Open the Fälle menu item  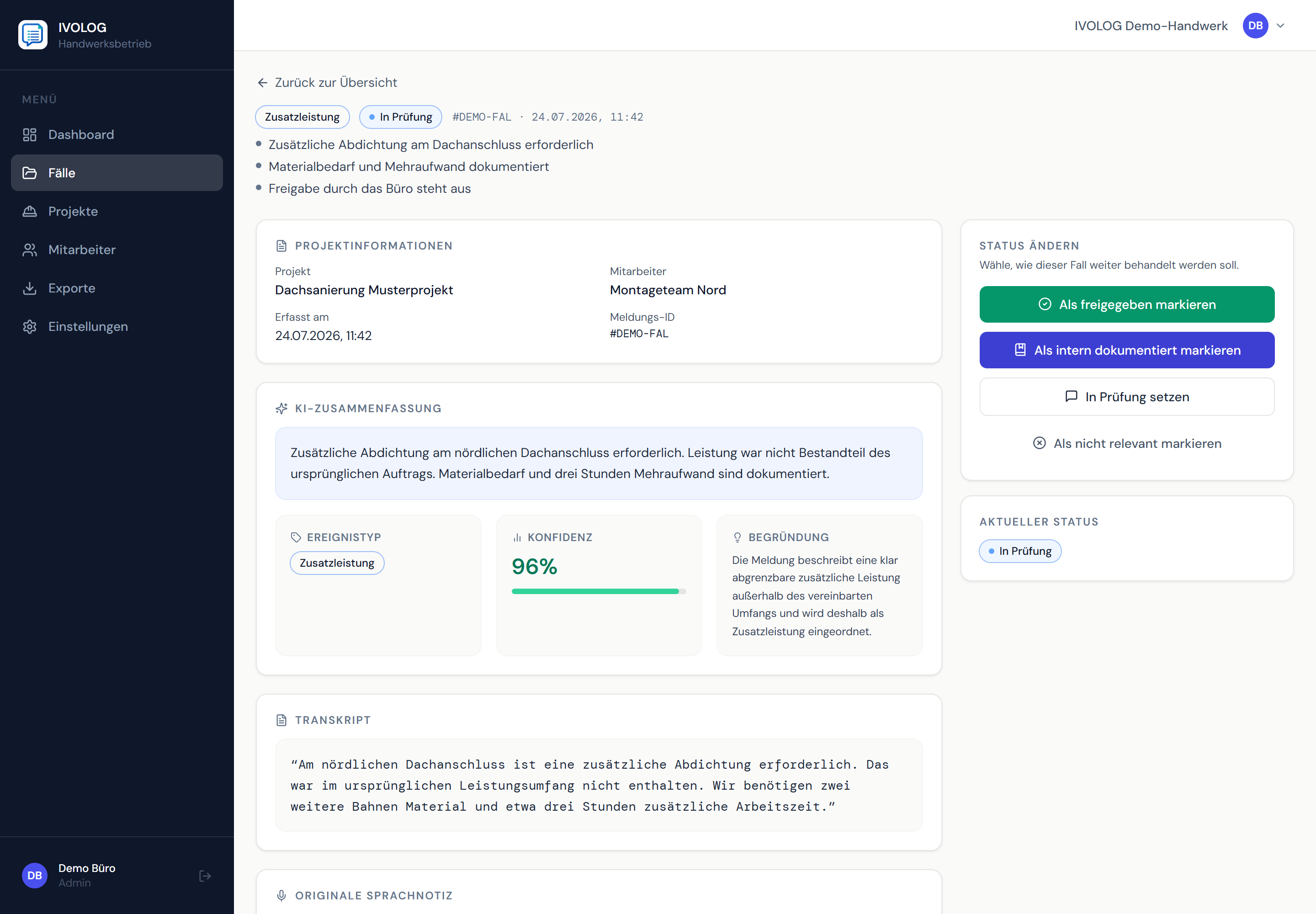(x=117, y=173)
